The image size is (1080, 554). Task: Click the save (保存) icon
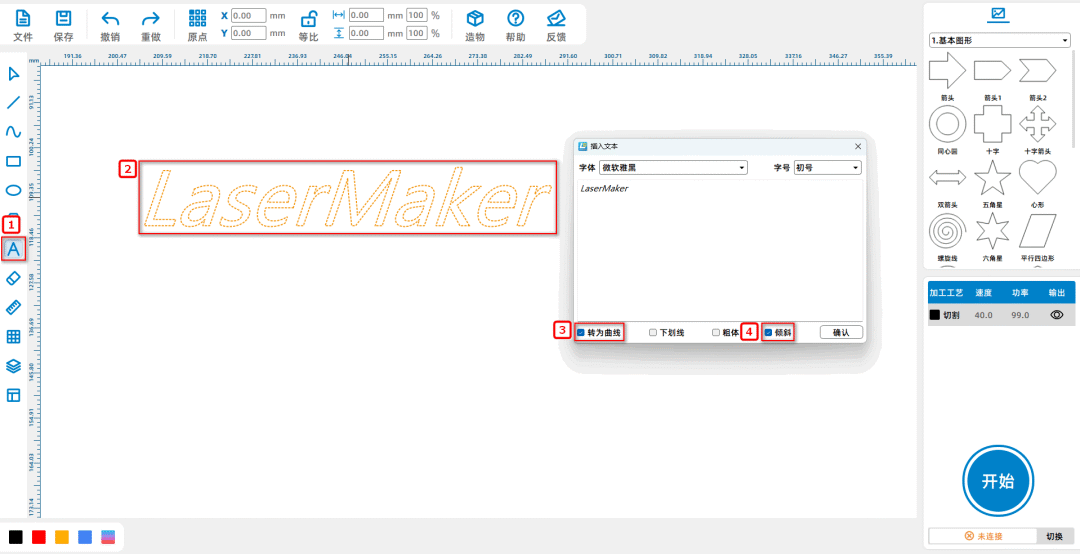tap(63, 18)
